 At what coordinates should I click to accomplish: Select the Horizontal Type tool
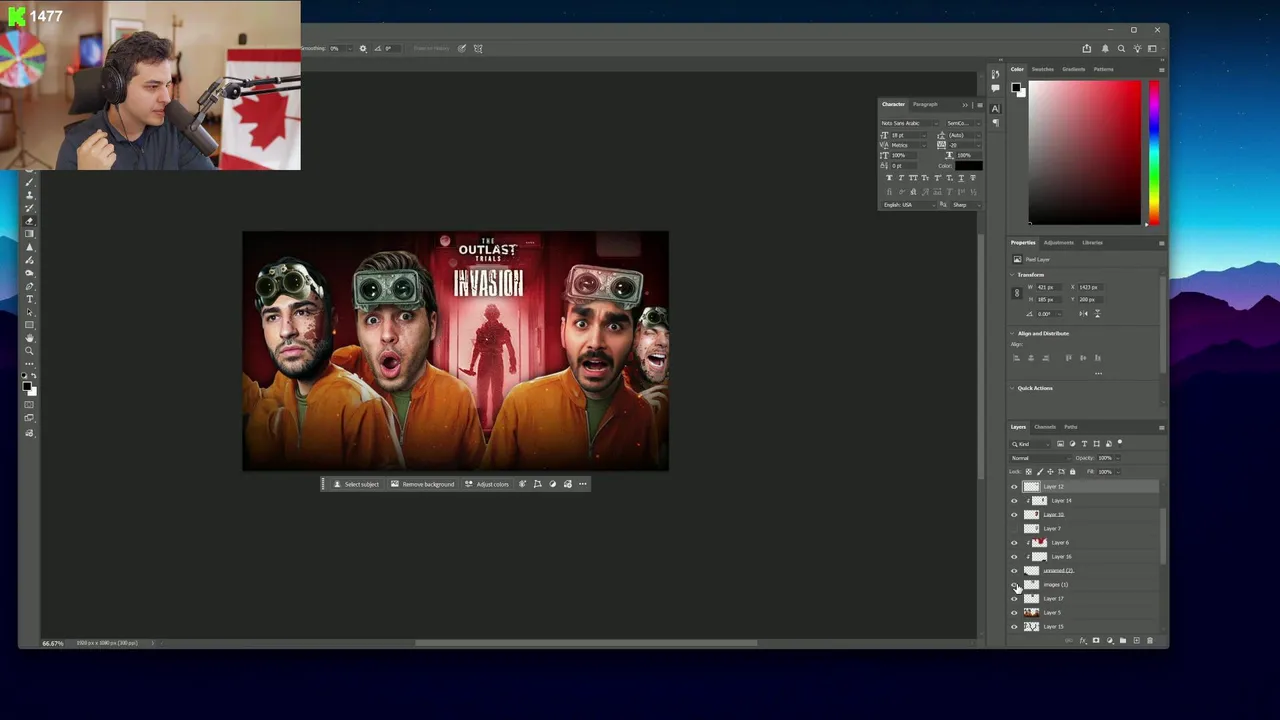pyautogui.click(x=29, y=299)
